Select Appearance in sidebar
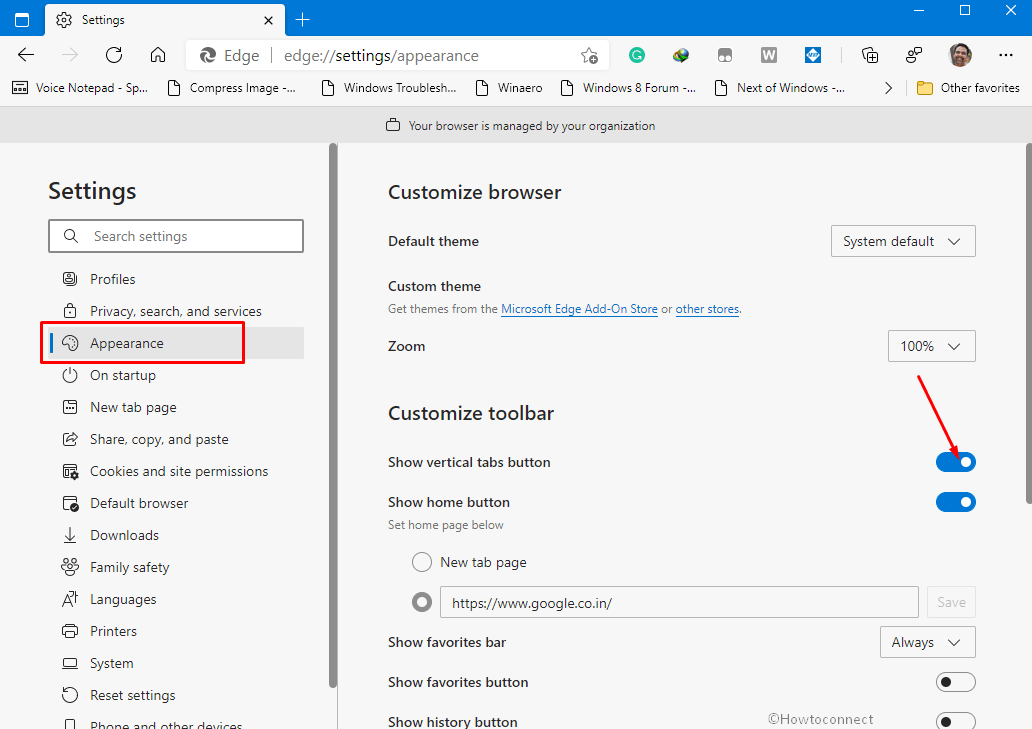 [x=176, y=343]
